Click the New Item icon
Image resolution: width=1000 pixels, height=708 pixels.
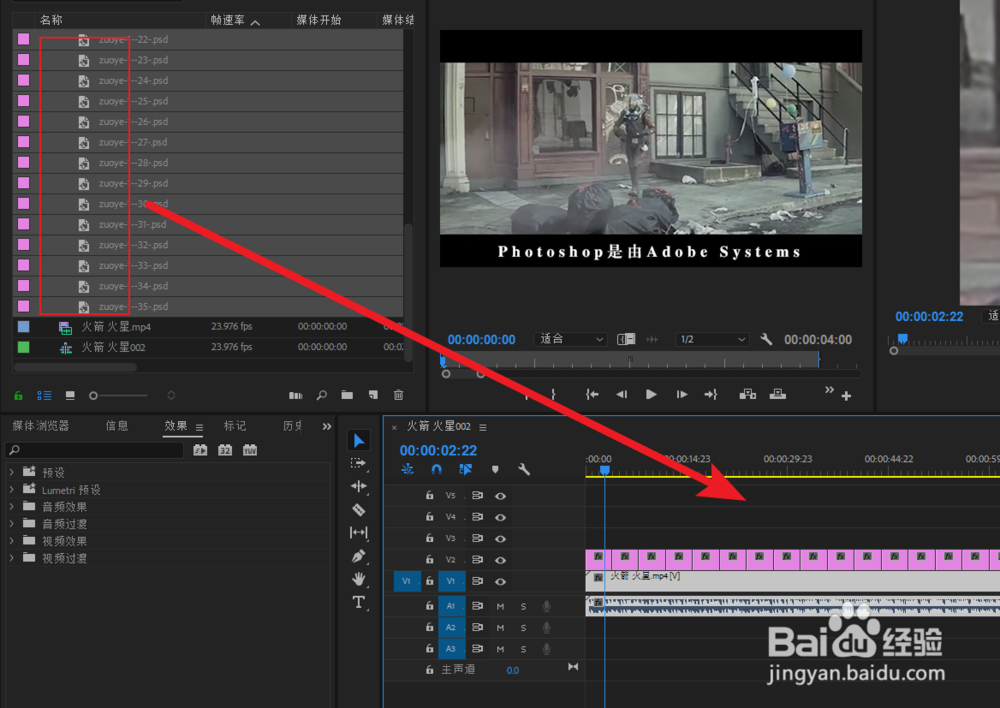pos(373,395)
